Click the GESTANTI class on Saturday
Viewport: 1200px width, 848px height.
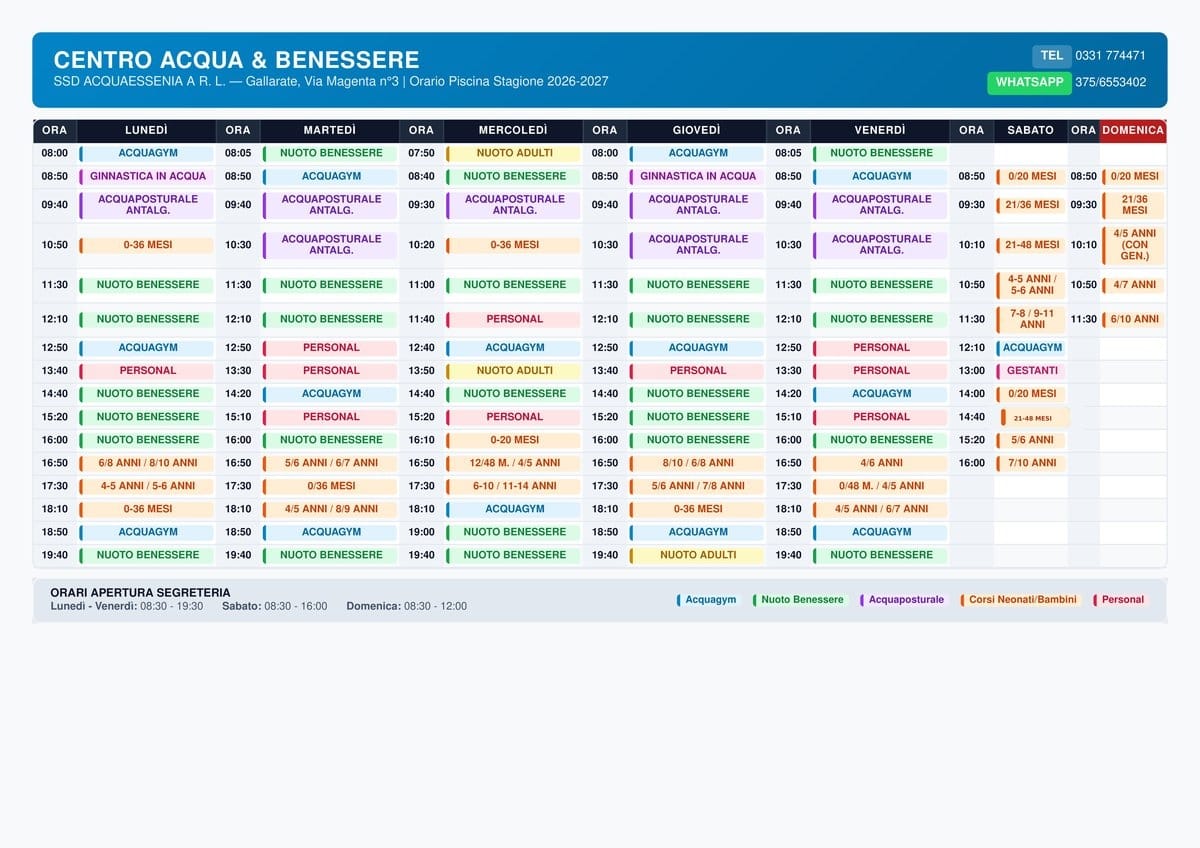pyautogui.click(x=1031, y=371)
